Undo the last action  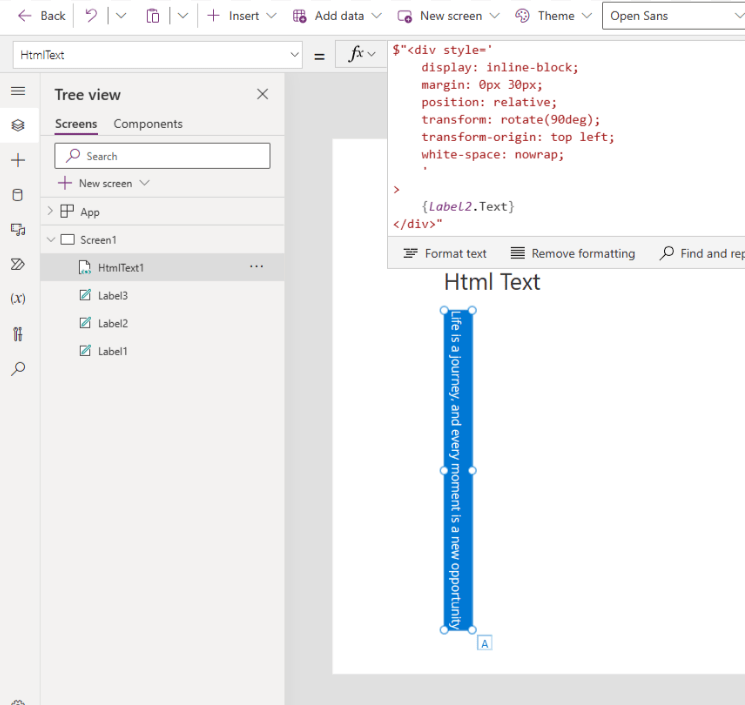pos(91,16)
